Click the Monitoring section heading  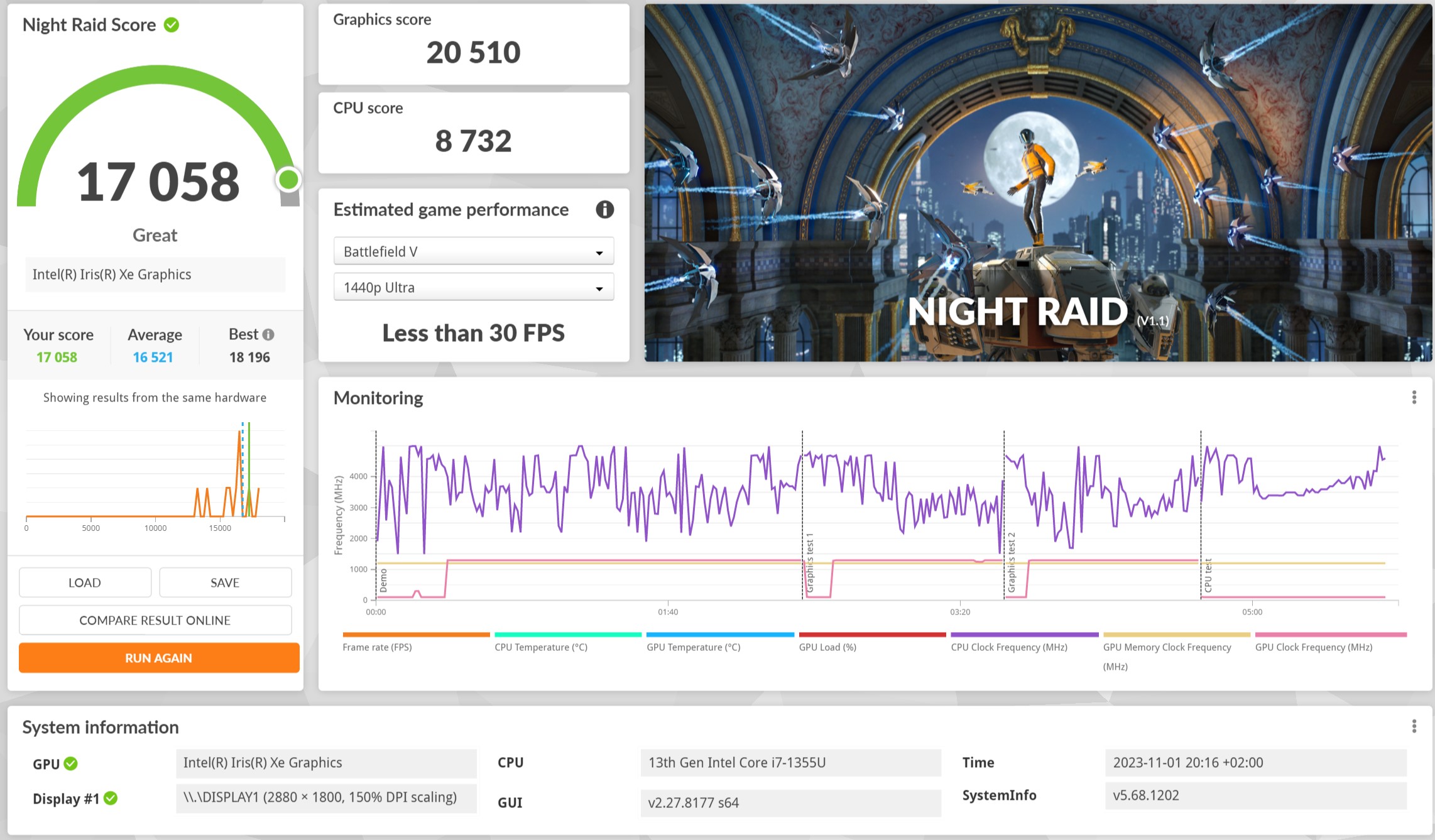click(x=378, y=398)
